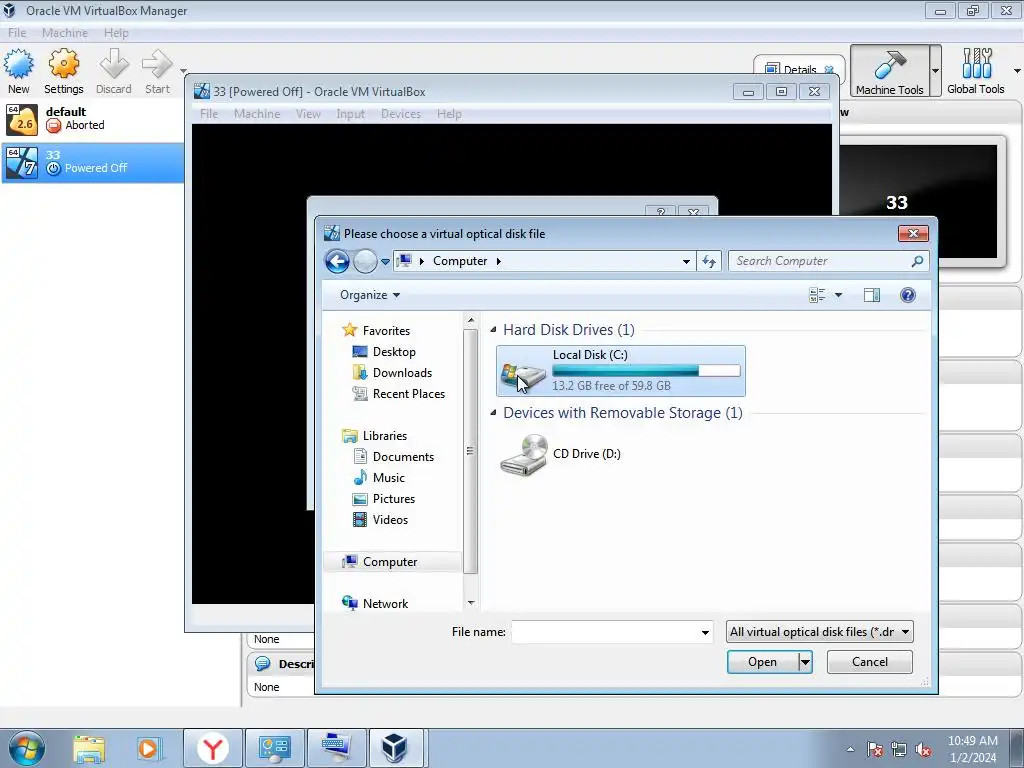Click the File name text field
The height and width of the screenshot is (768, 1024).
point(605,632)
